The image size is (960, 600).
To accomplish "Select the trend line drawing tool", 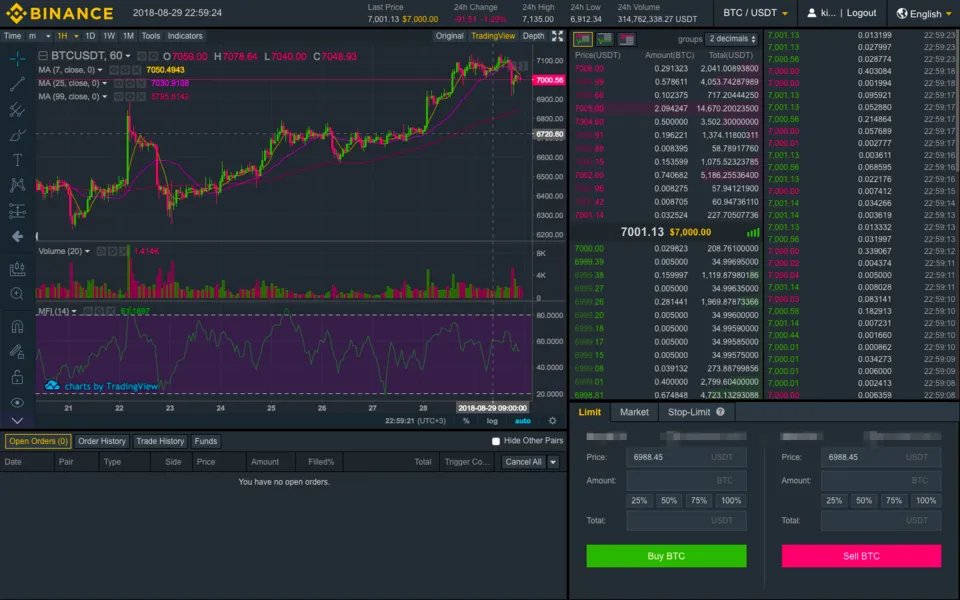I will pos(17,84).
